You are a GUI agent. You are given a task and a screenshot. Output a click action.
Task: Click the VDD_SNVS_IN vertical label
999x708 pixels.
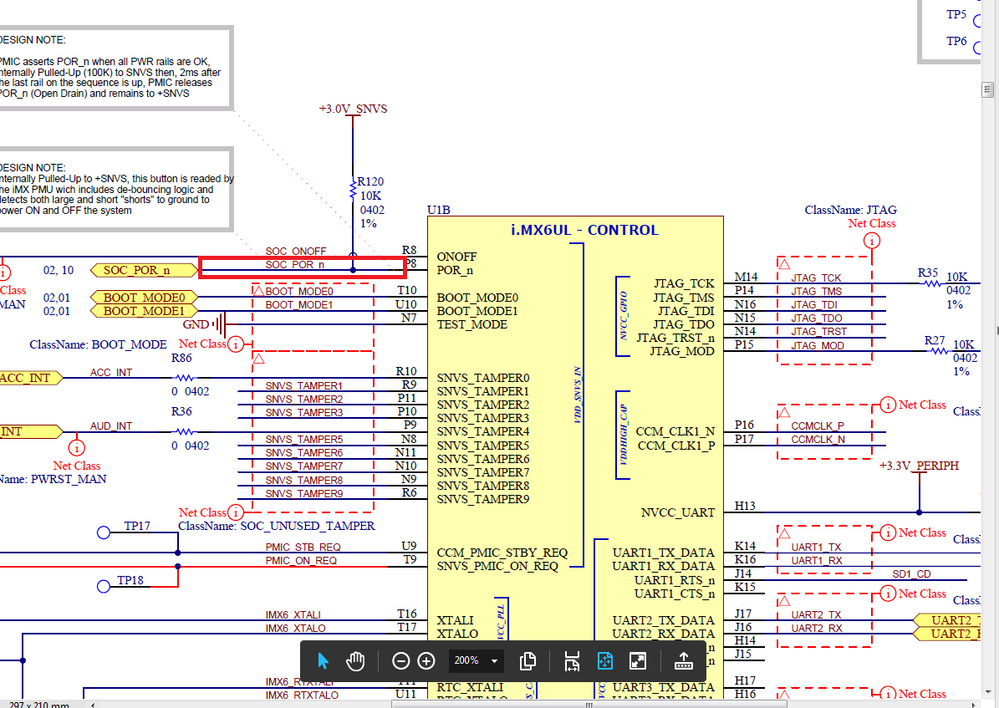[x=577, y=394]
